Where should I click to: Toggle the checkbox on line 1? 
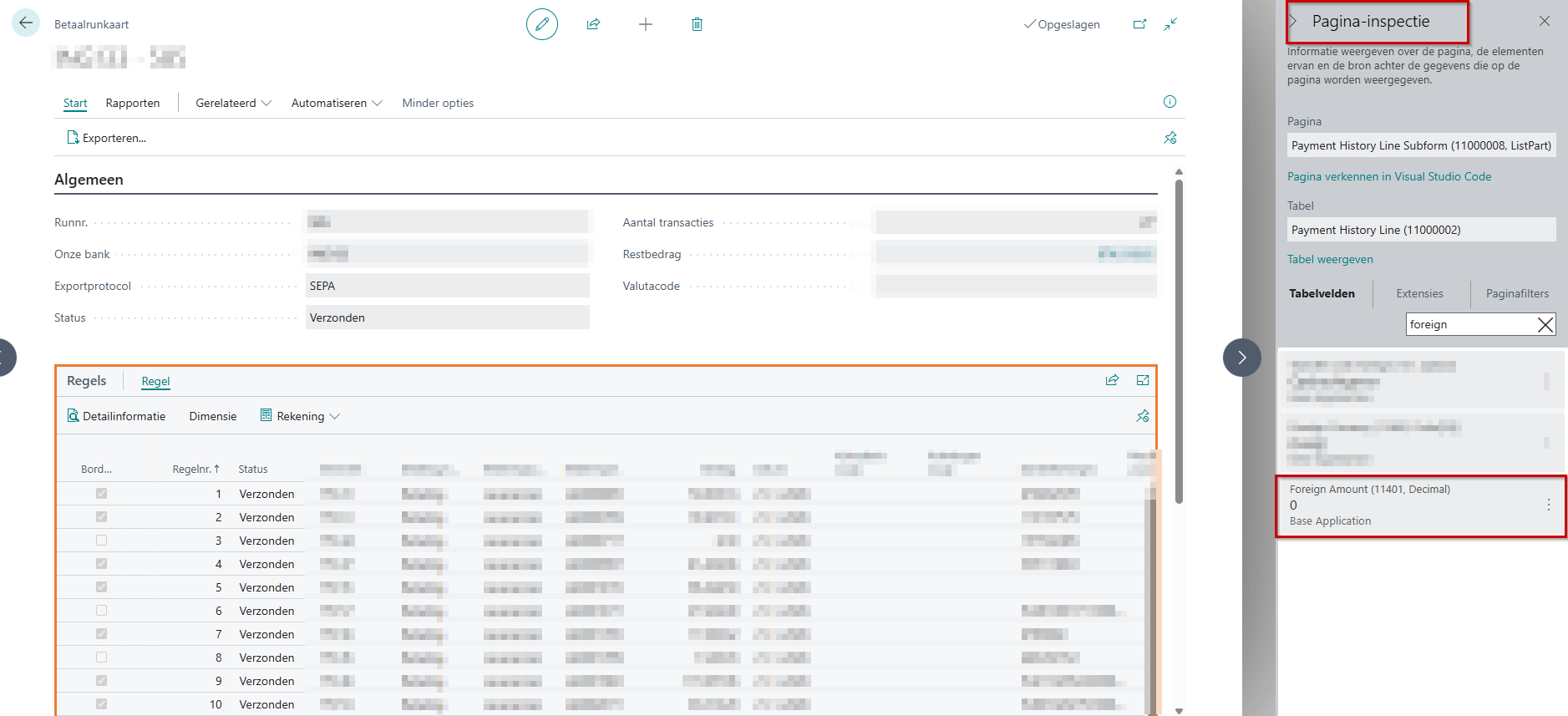pyautogui.click(x=101, y=494)
